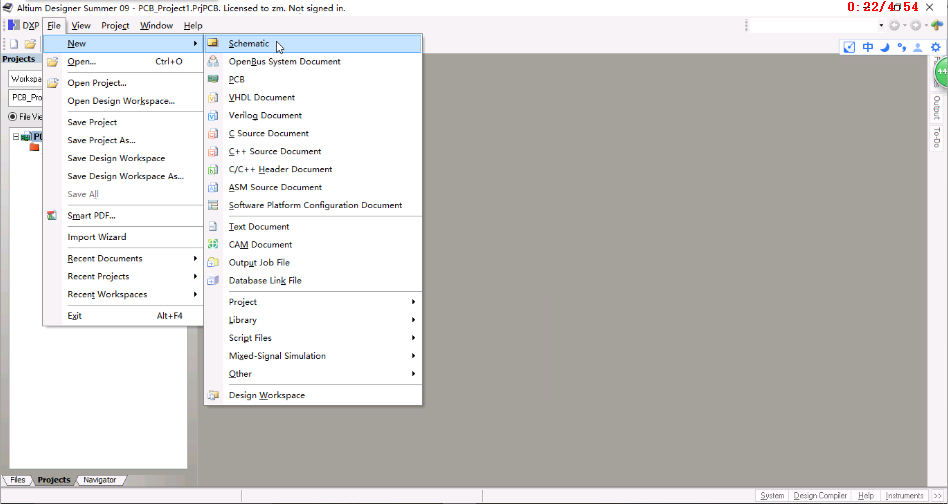Click the Verilog Document icon
Viewport: 948px width, 504px height.
click(213, 115)
